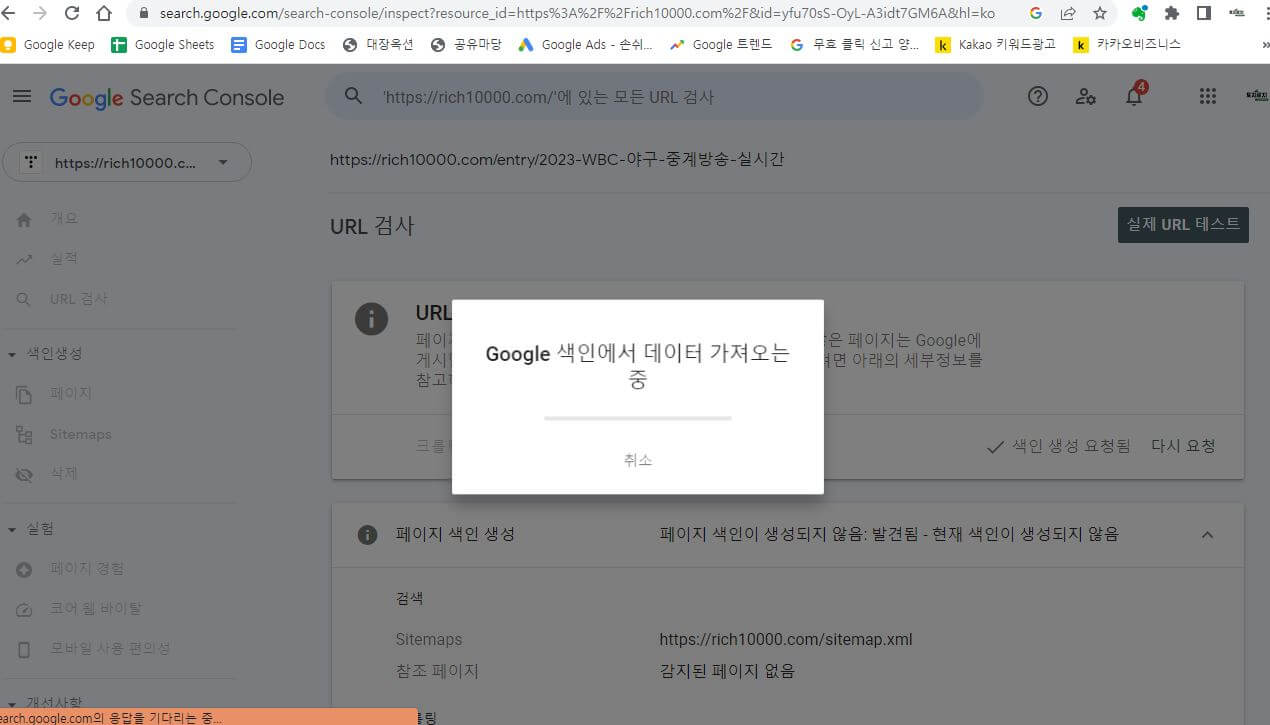Request reindexing with 다시 요청 link

(x=1183, y=446)
